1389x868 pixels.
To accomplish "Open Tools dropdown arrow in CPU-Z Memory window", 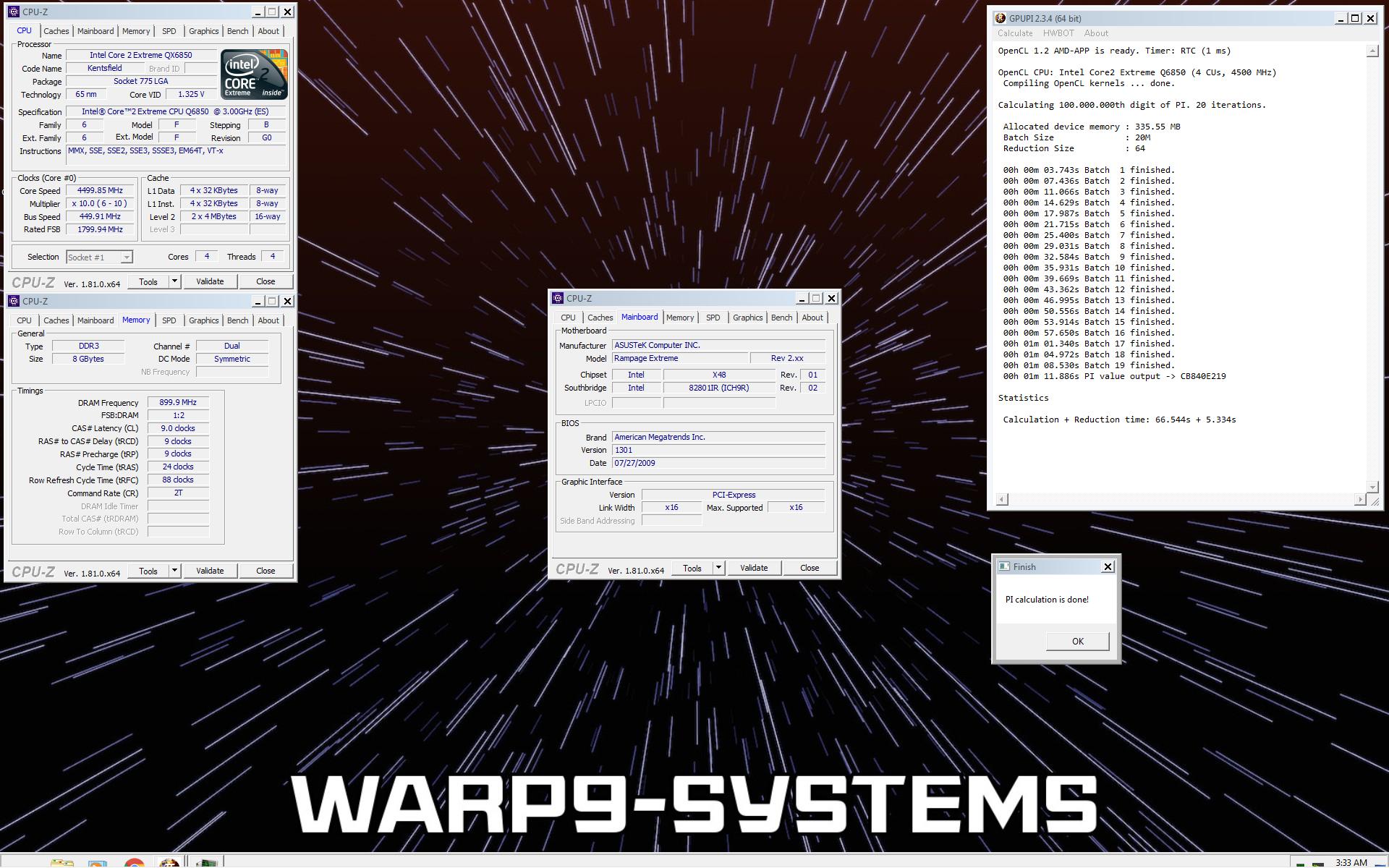I will click(x=174, y=571).
